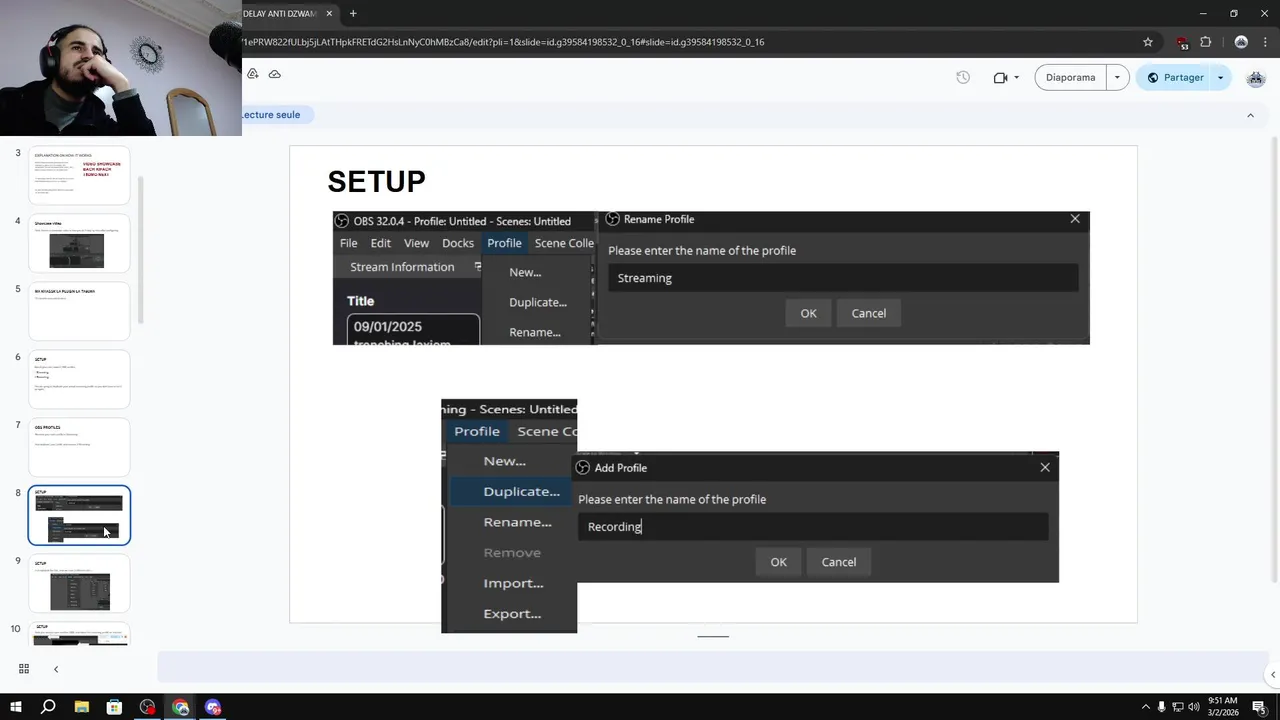
Task: Expand the side panel chevron at bottom right
Action: pyautogui.click(x=1272, y=674)
